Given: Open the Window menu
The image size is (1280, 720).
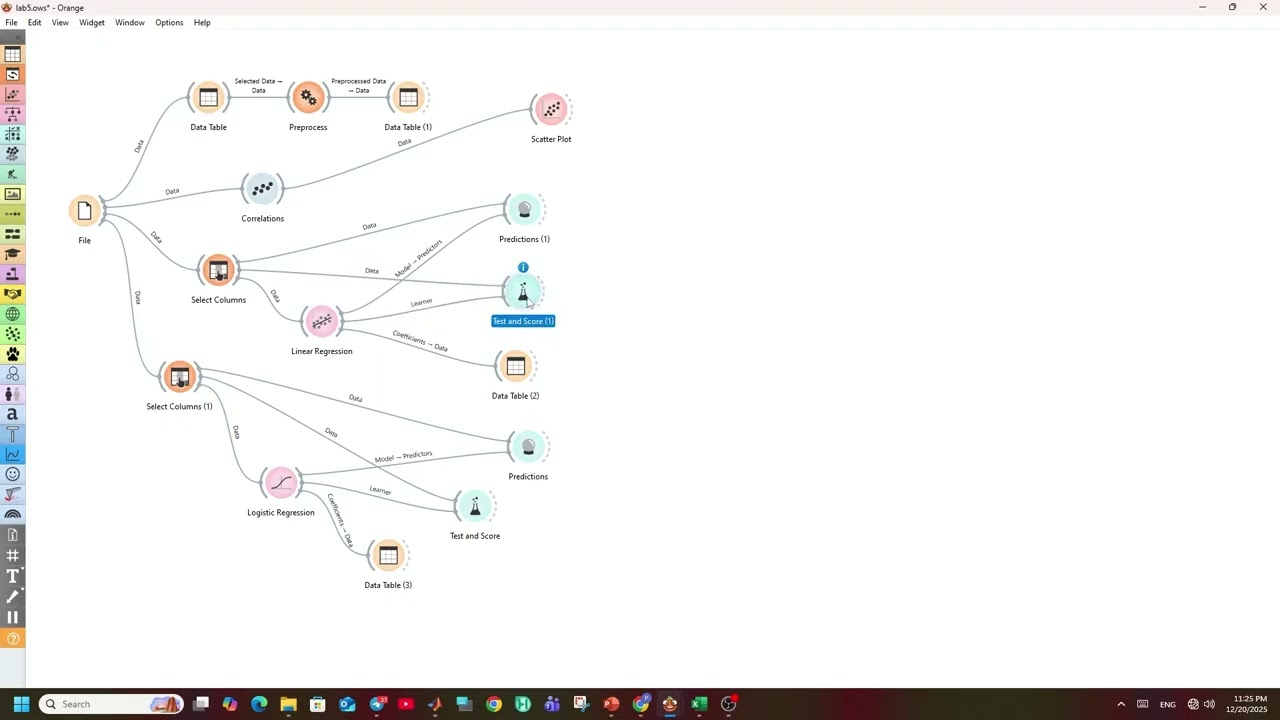Looking at the screenshot, I should pos(130,22).
